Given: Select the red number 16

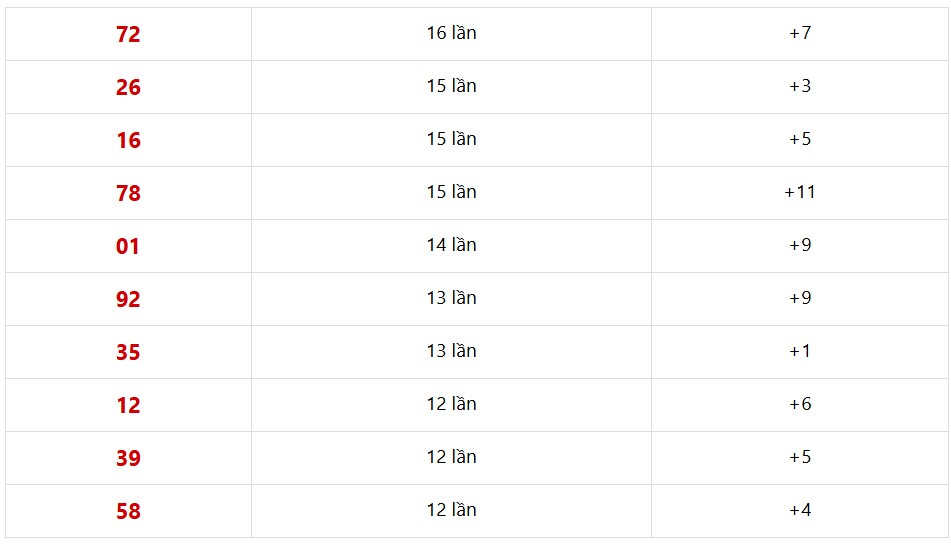Looking at the screenshot, I should pyautogui.click(x=128, y=140).
